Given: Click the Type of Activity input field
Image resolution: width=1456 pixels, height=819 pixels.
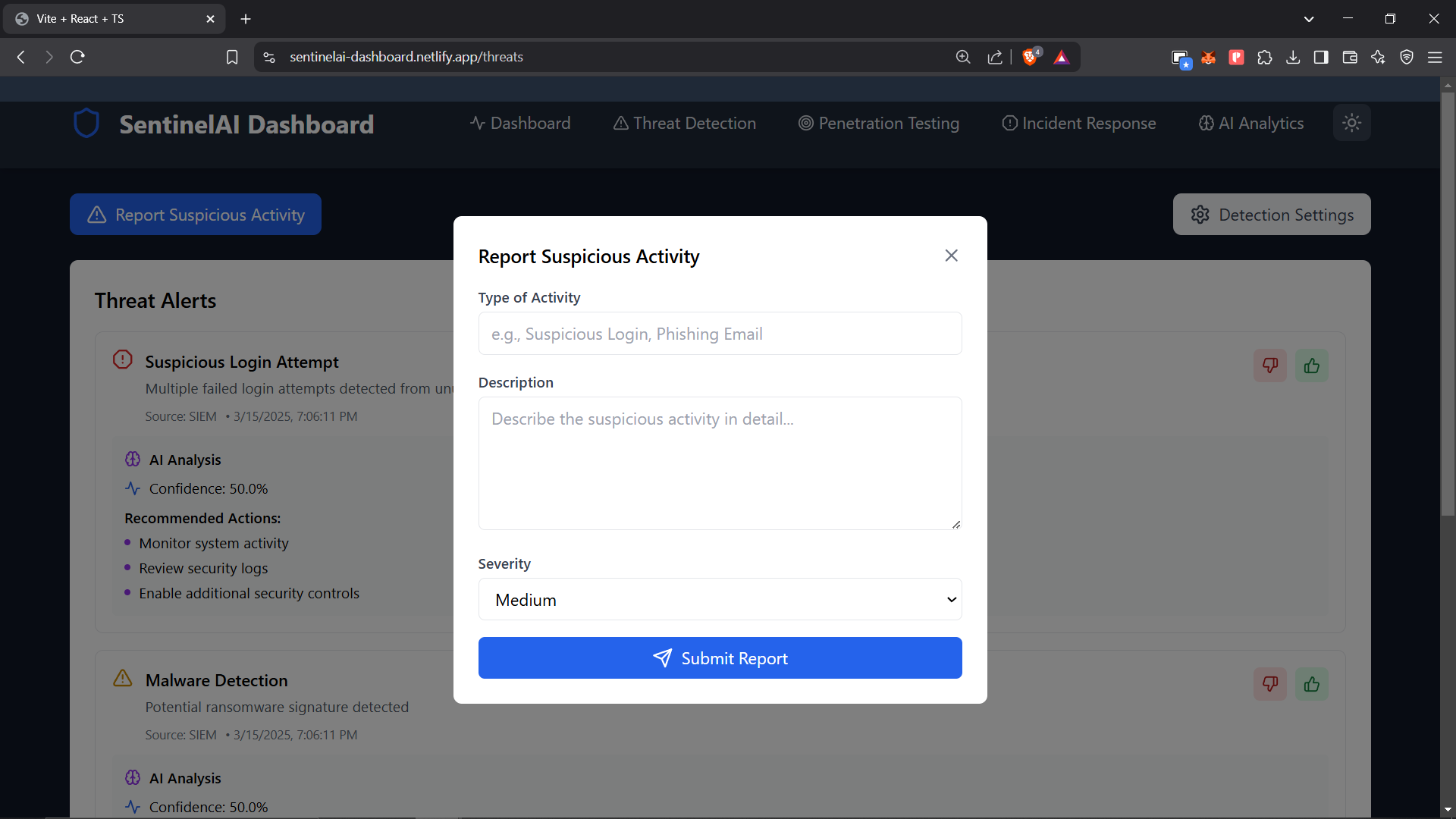Looking at the screenshot, I should (719, 333).
